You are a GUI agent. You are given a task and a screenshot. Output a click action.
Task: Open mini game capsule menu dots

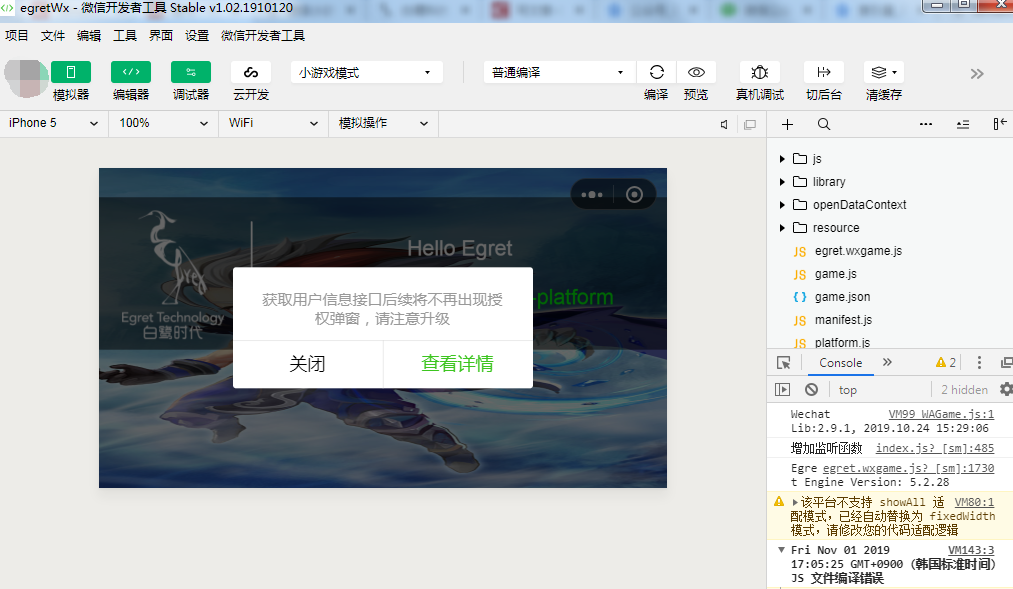point(592,194)
